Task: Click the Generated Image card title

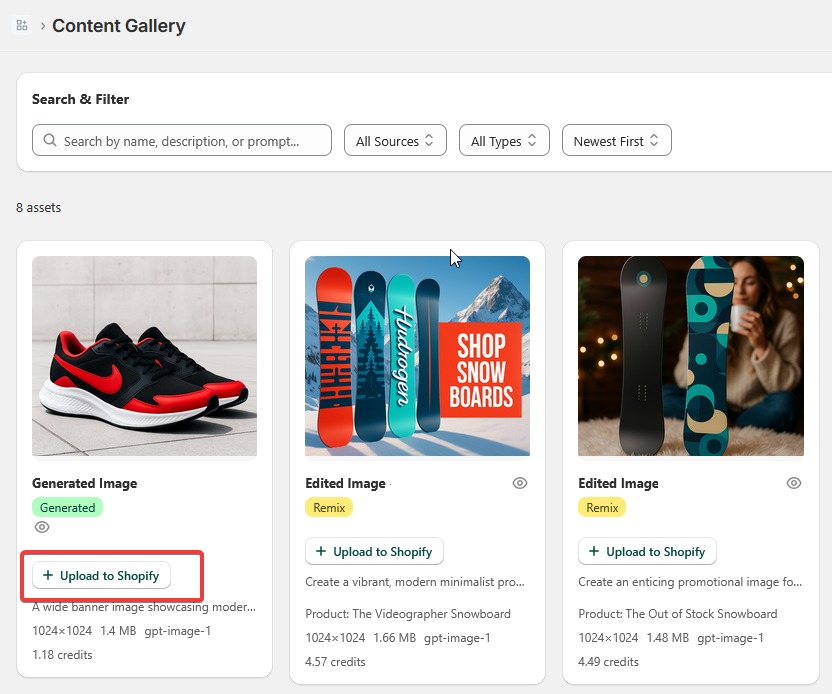Action: pyautogui.click(x=84, y=483)
